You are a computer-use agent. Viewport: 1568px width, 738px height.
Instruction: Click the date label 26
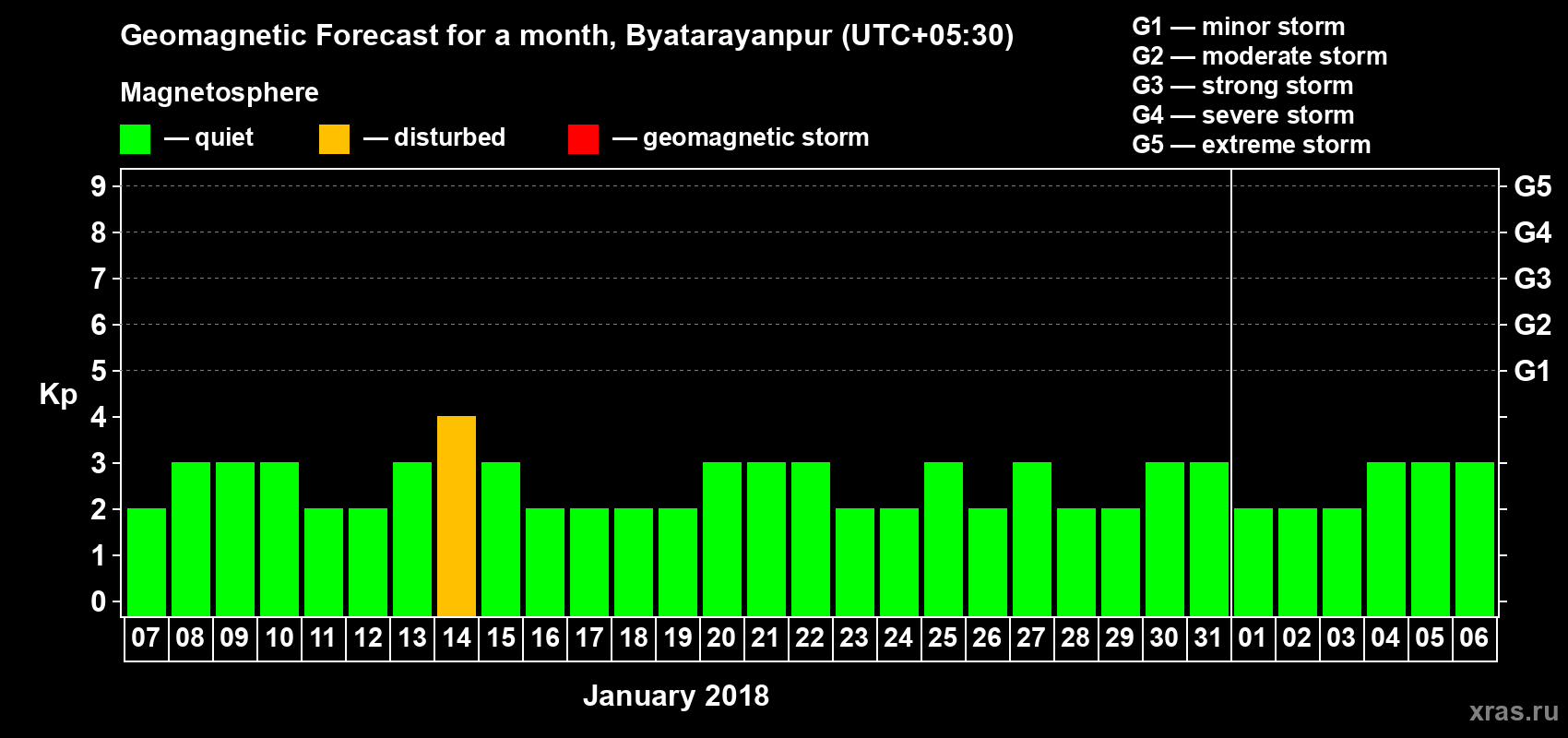(987, 637)
